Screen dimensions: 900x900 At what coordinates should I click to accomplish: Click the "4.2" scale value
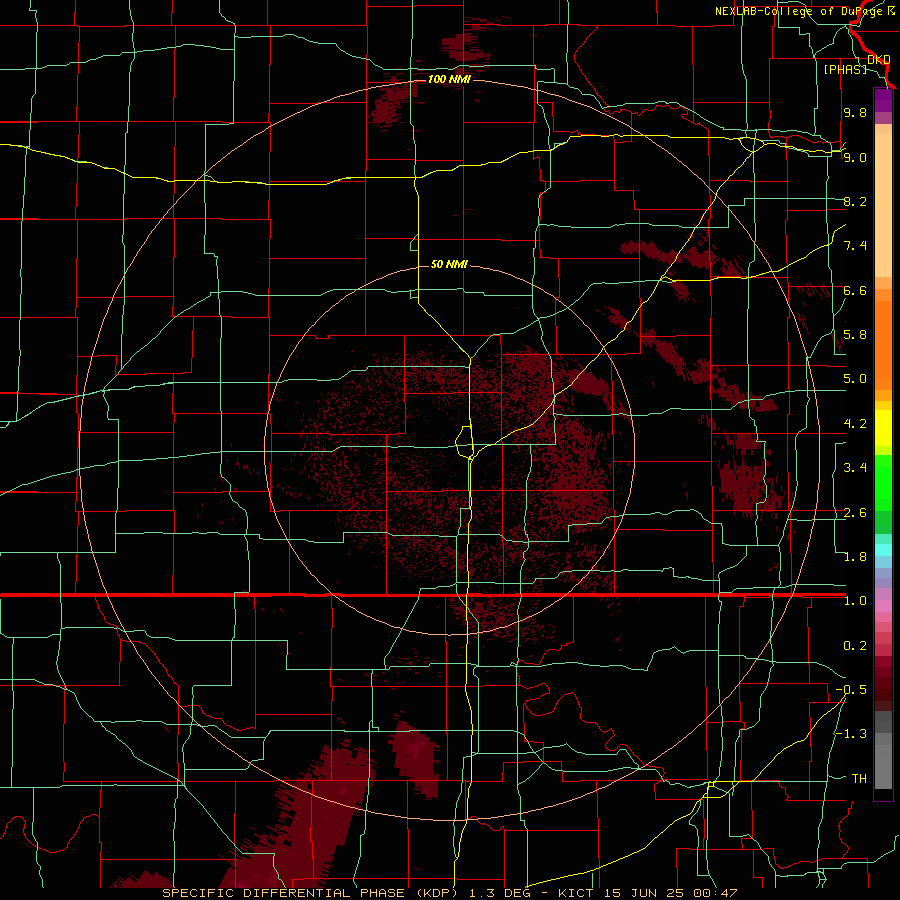pyautogui.click(x=855, y=424)
